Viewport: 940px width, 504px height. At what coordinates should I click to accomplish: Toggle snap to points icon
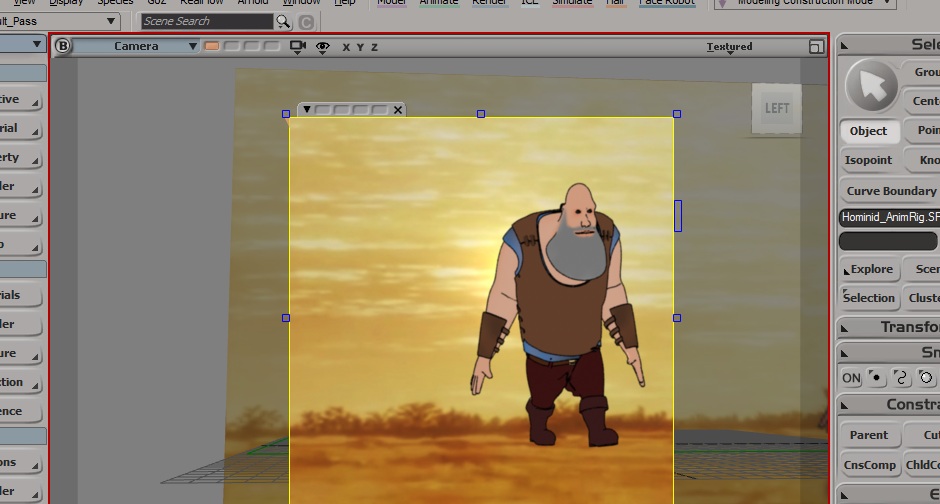(x=876, y=378)
